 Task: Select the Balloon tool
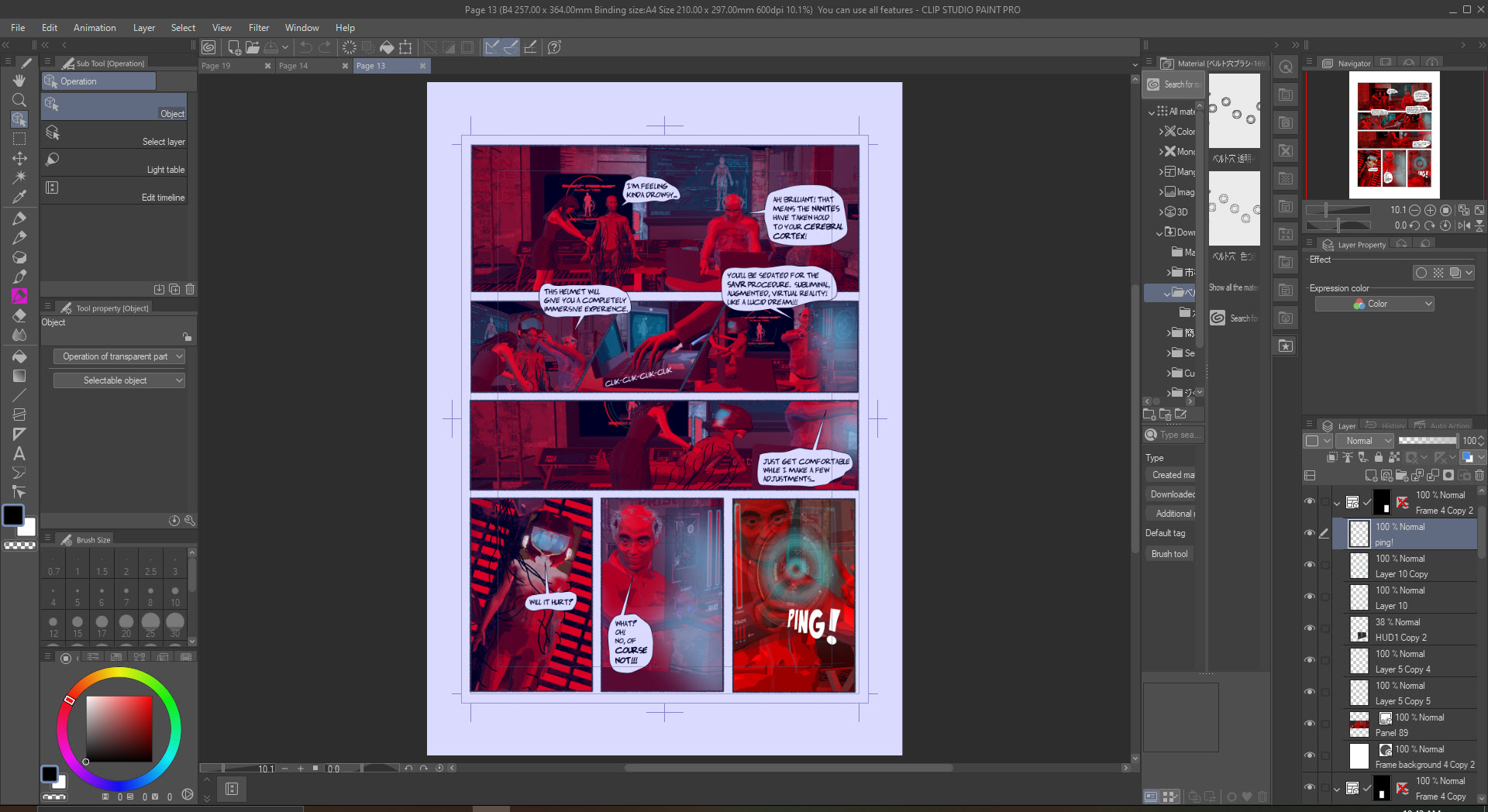click(x=19, y=473)
